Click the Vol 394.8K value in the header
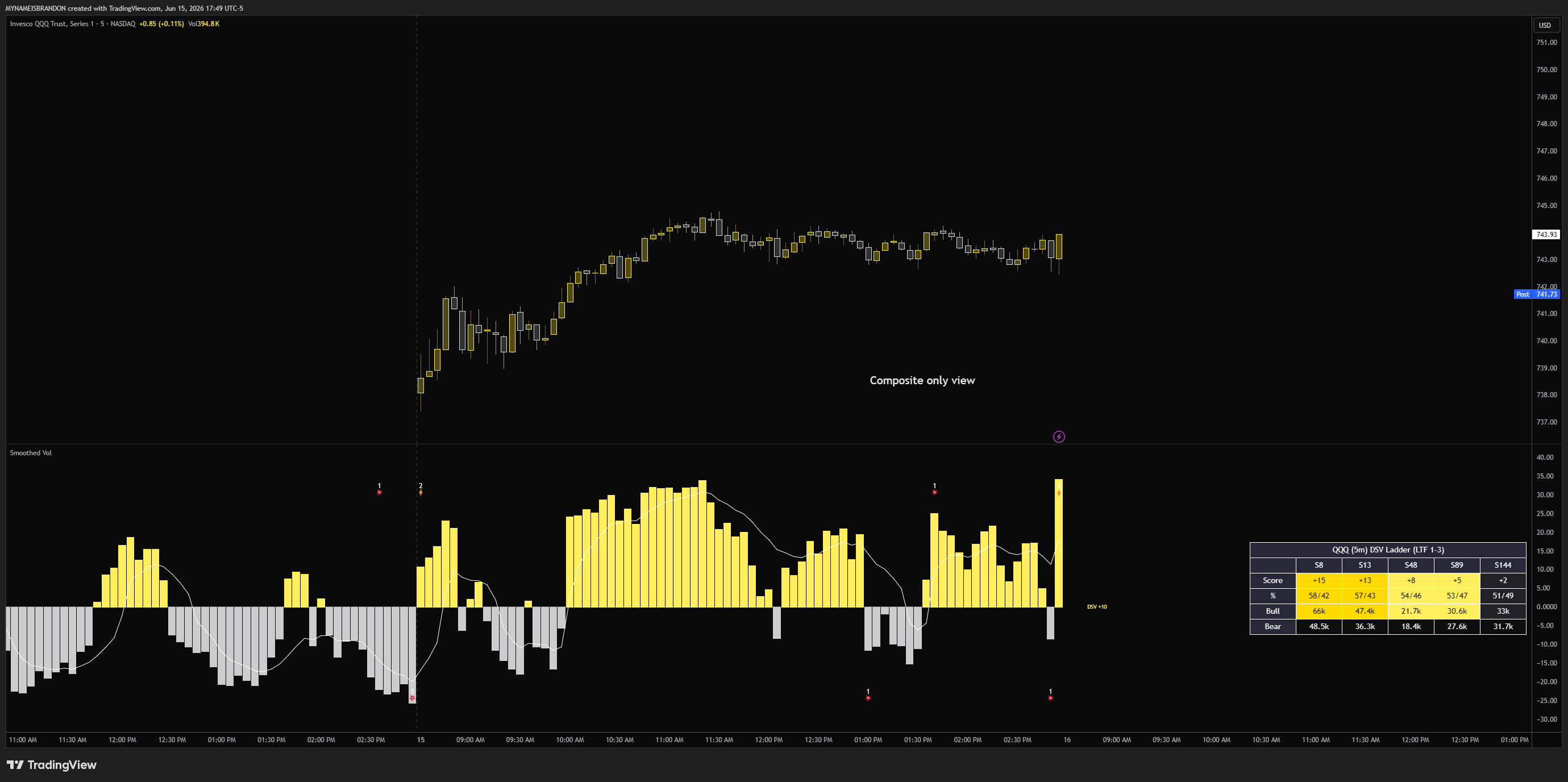 (204, 24)
